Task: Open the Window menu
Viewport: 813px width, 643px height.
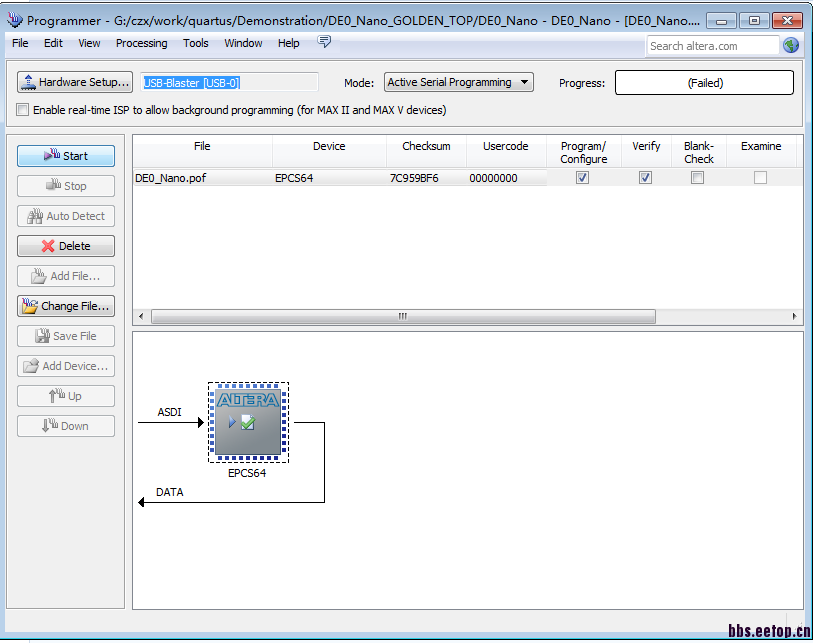Action: [243, 43]
